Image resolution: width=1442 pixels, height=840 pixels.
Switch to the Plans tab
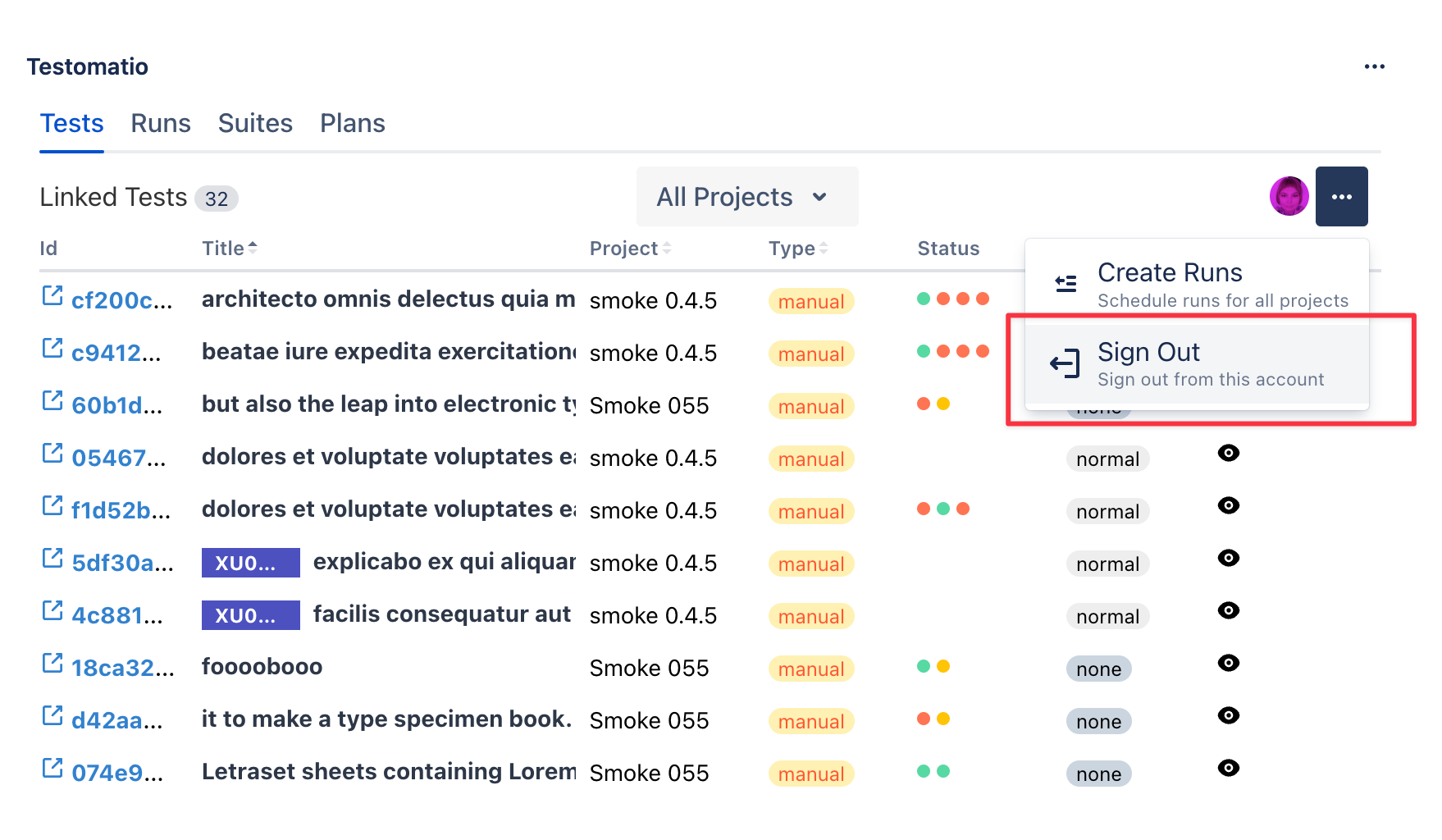(353, 123)
